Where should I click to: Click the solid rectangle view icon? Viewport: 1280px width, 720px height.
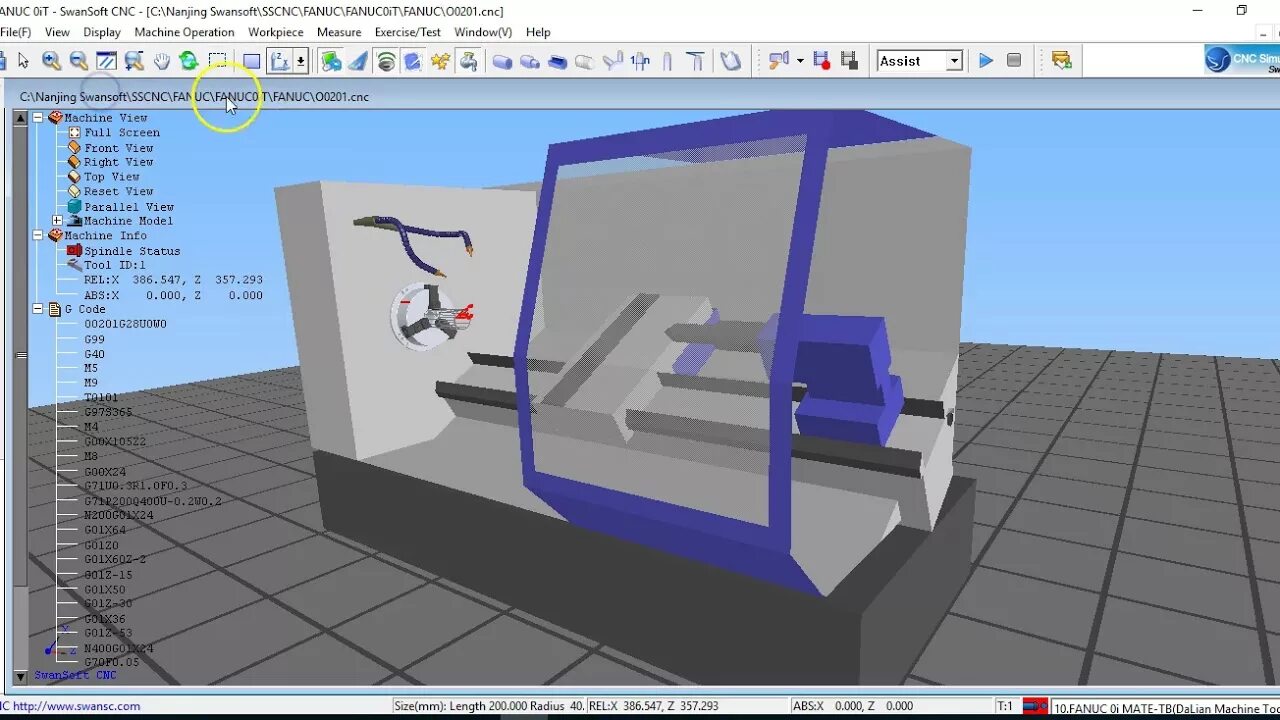coord(251,61)
